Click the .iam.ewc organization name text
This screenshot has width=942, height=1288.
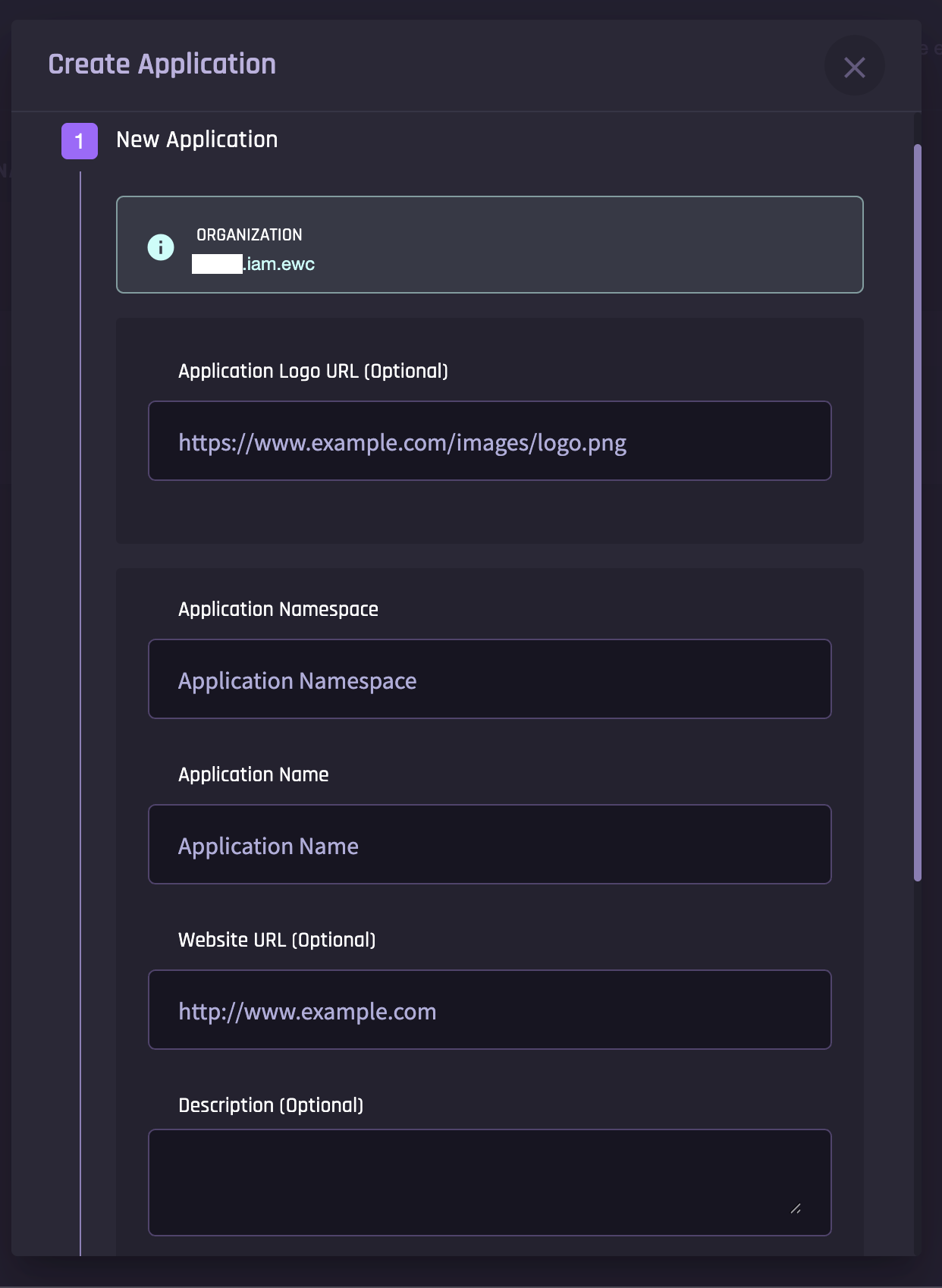pos(278,264)
